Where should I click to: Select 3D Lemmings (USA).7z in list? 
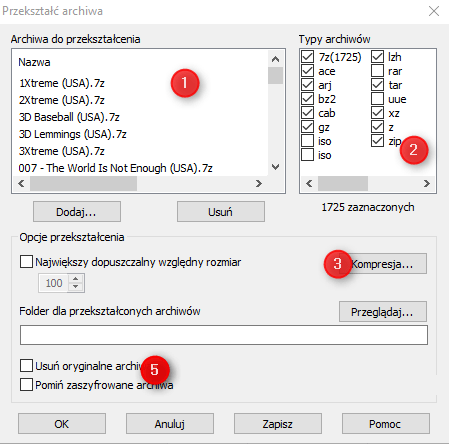(73, 134)
